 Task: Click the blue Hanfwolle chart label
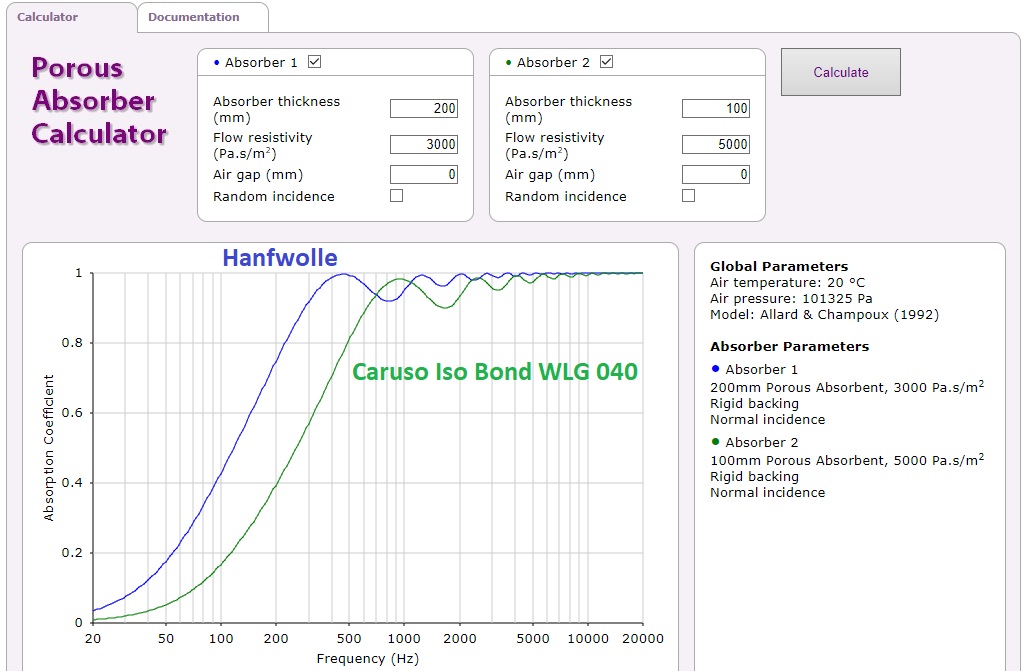pyautogui.click(x=279, y=258)
